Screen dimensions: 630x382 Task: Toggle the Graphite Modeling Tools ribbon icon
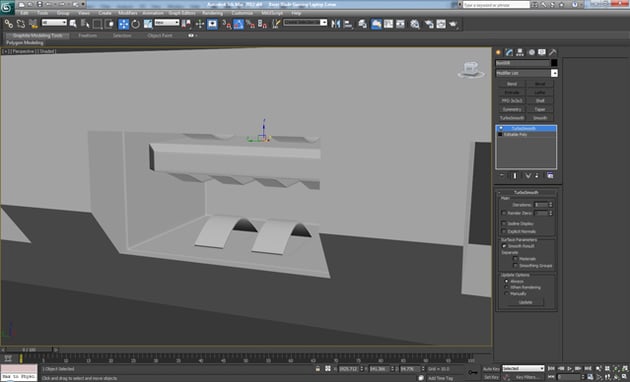pyautogui.click(x=376, y=24)
